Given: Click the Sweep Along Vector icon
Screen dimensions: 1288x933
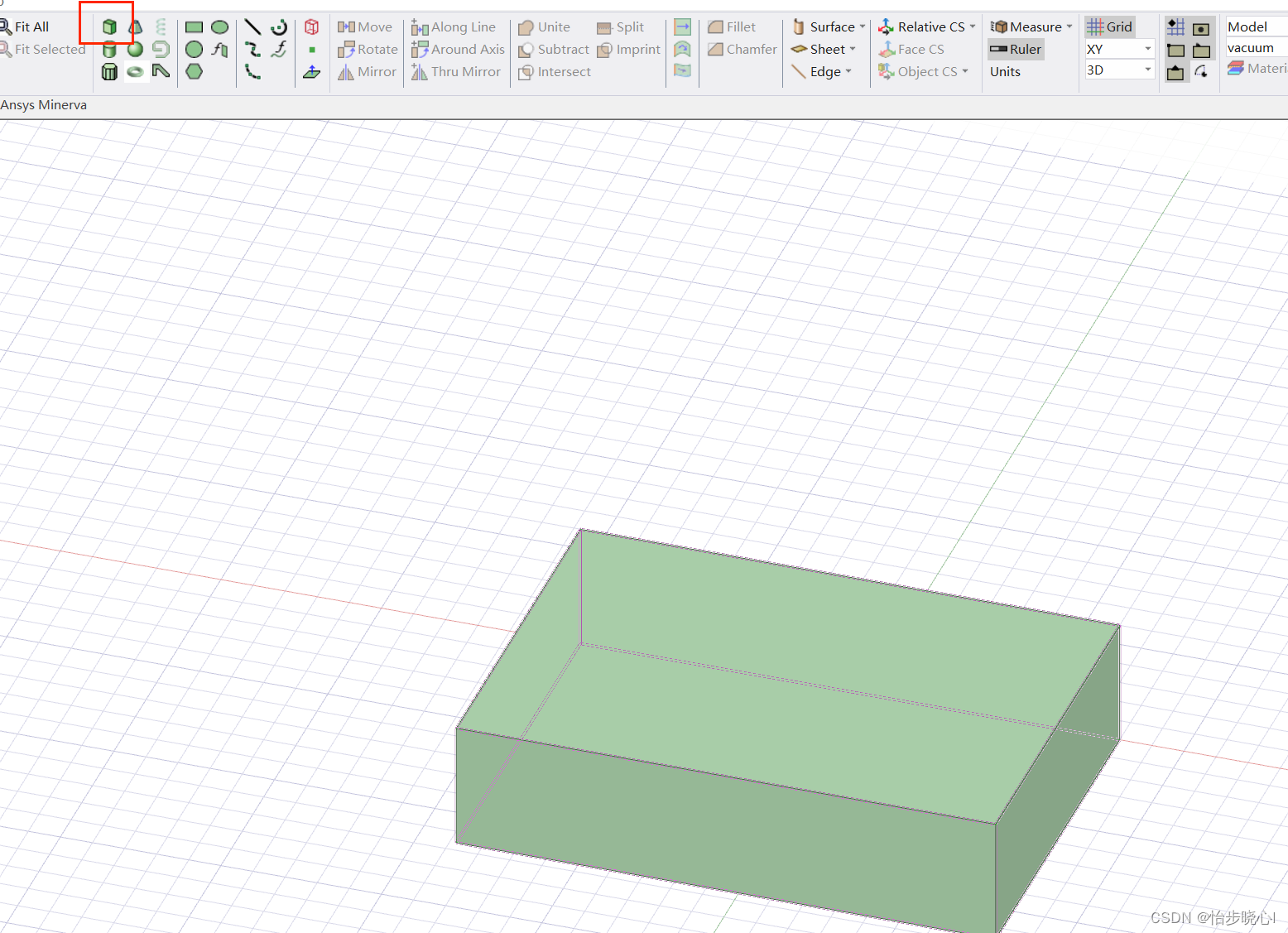Looking at the screenshot, I should tap(682, 27).
